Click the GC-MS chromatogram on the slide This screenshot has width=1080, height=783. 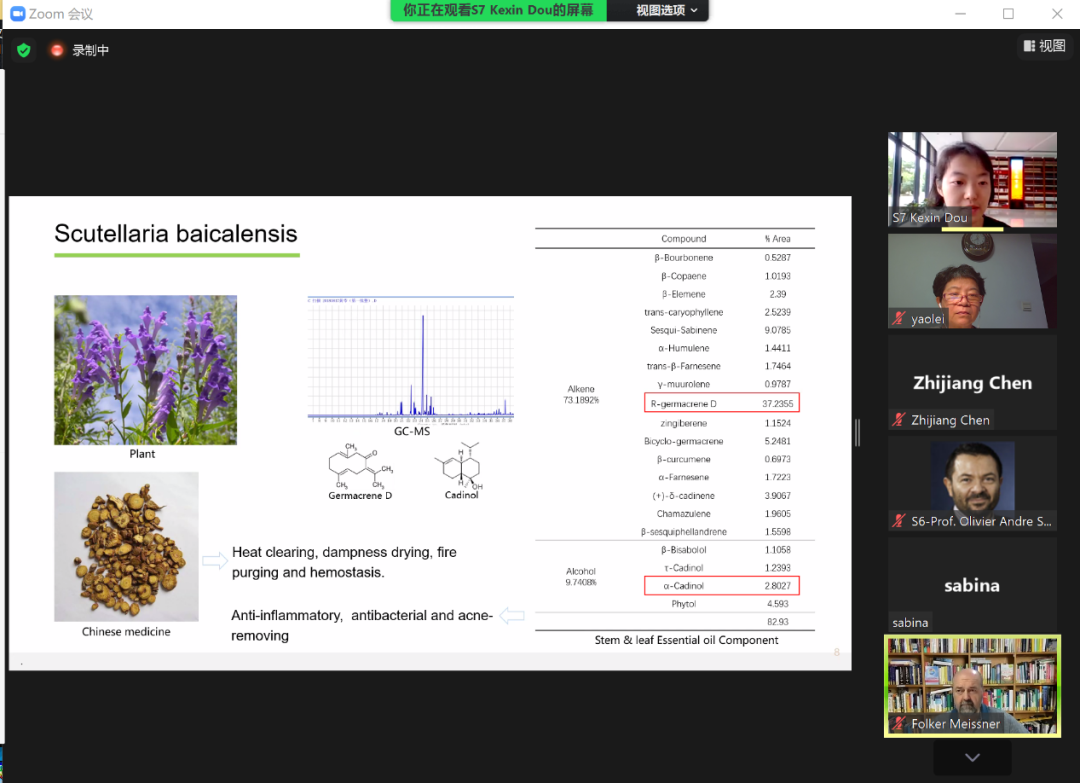pyautogui.click(x=411, y=358)
